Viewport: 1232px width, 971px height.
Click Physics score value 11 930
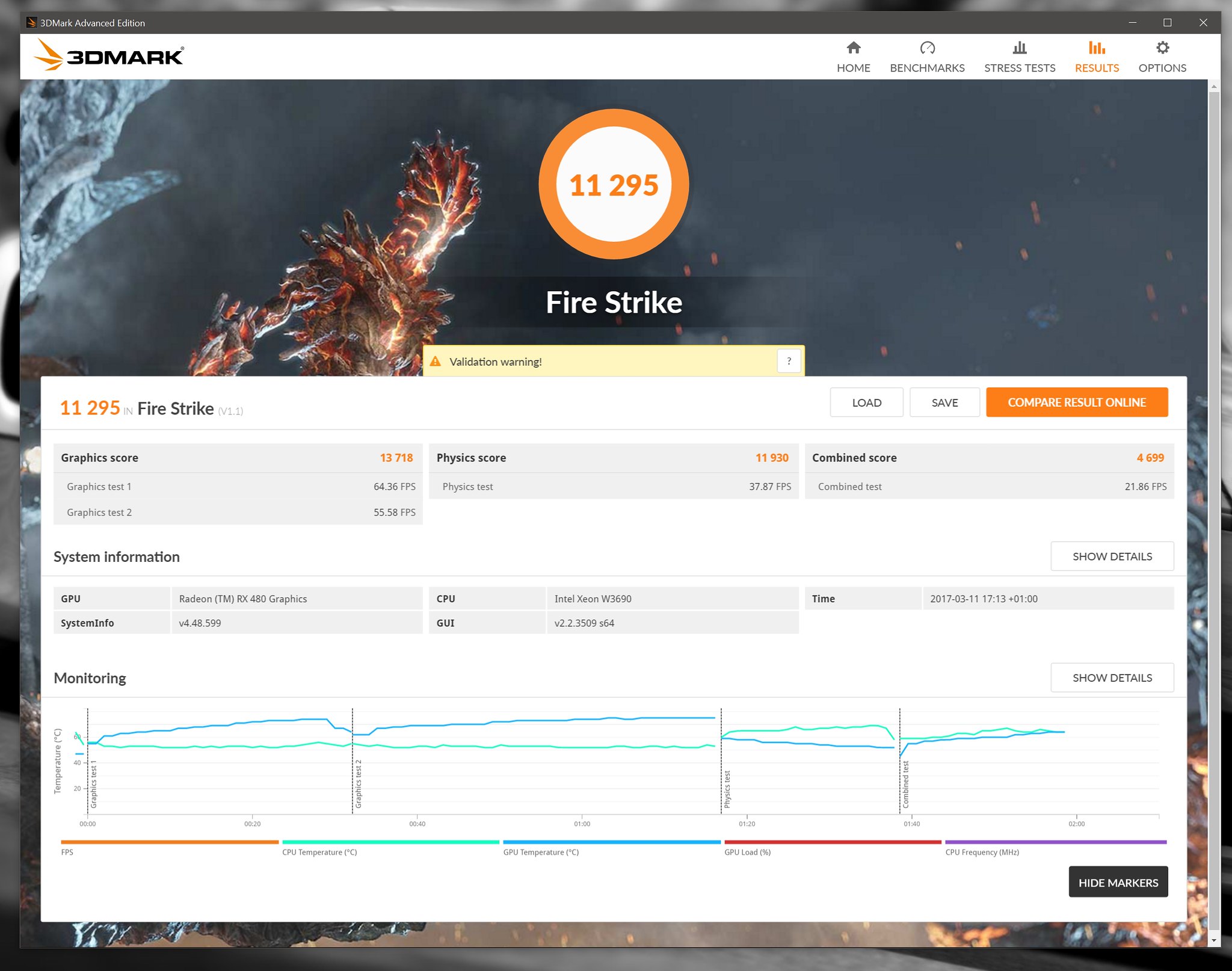[x=772, y=458]
